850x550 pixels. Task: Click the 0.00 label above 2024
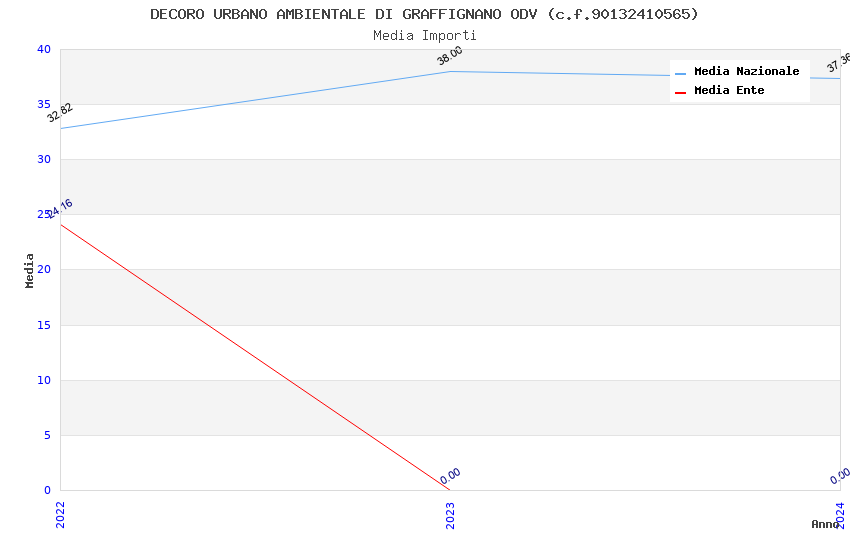(x=840, y=476)
